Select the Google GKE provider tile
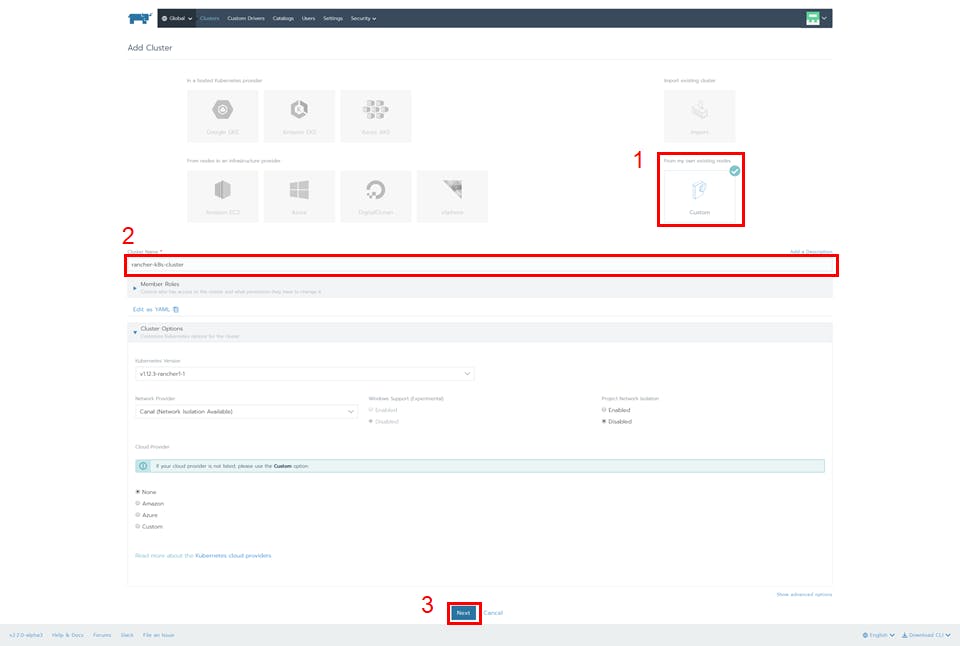This screenshot has width=960, height=646. point(222,116)
